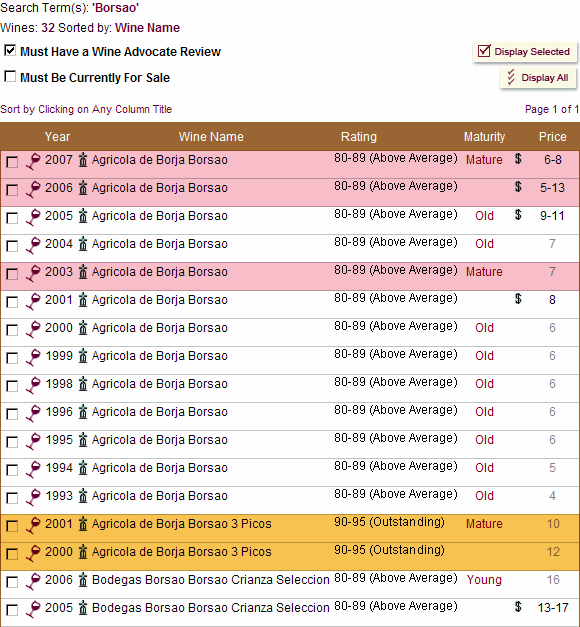The image size is (580, 627).
Task: Select checkbox for 2004 Agricola de Borja Borsao
Action: [12, 246]
